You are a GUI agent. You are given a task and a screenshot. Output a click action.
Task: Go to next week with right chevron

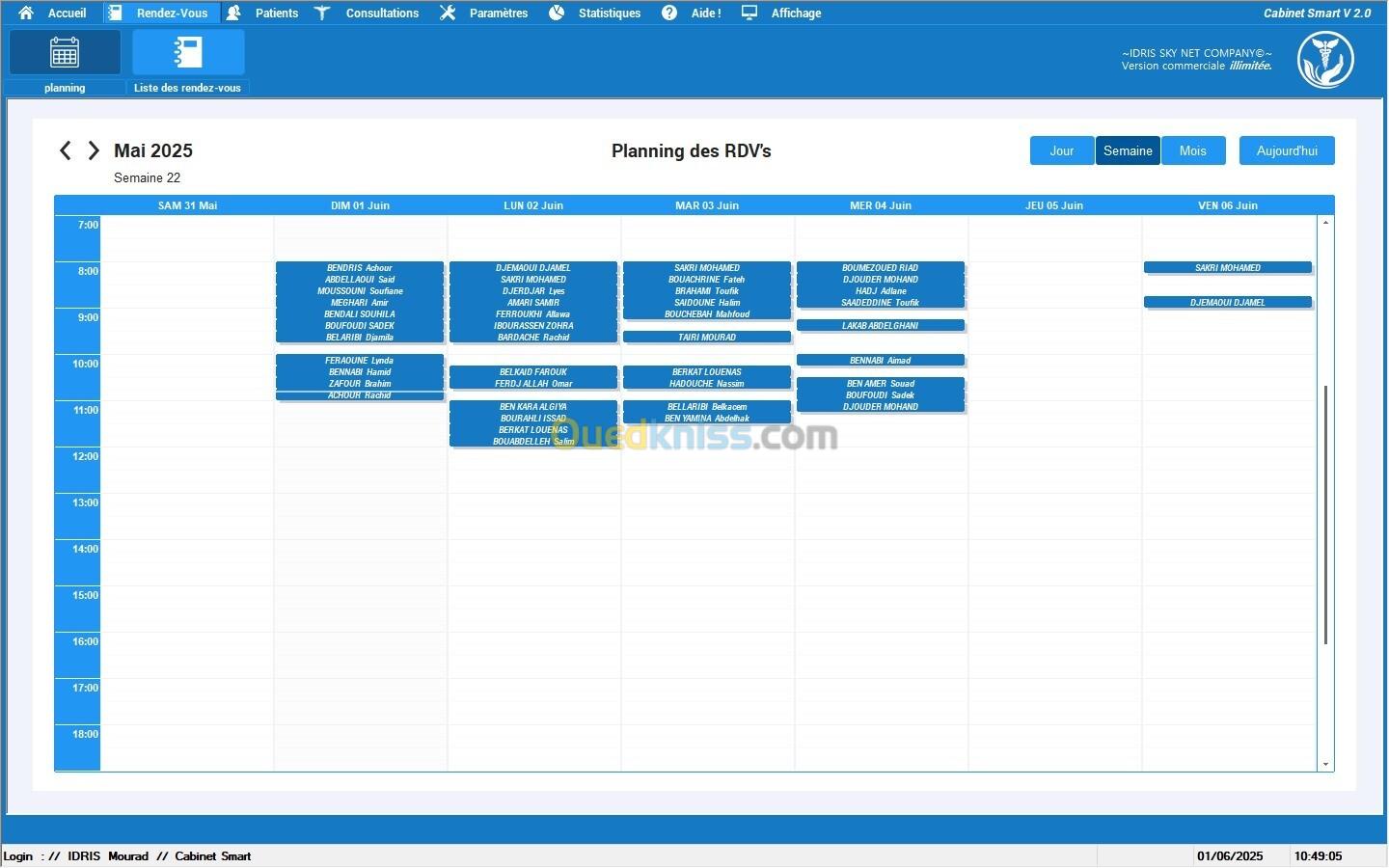pyautogui.click(x=94, y=150)
